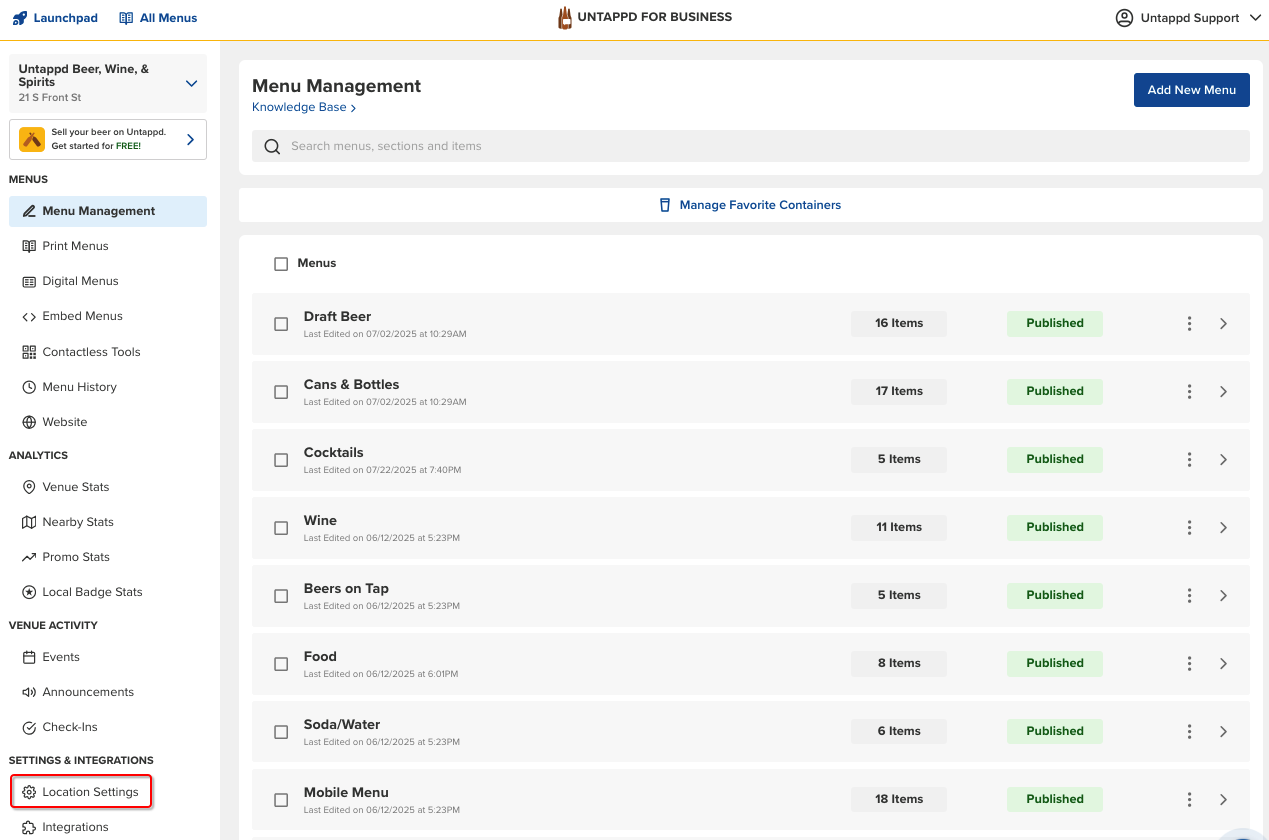
Task: Open the kebab menu for Cocktails
Action: coord(1189,460)
